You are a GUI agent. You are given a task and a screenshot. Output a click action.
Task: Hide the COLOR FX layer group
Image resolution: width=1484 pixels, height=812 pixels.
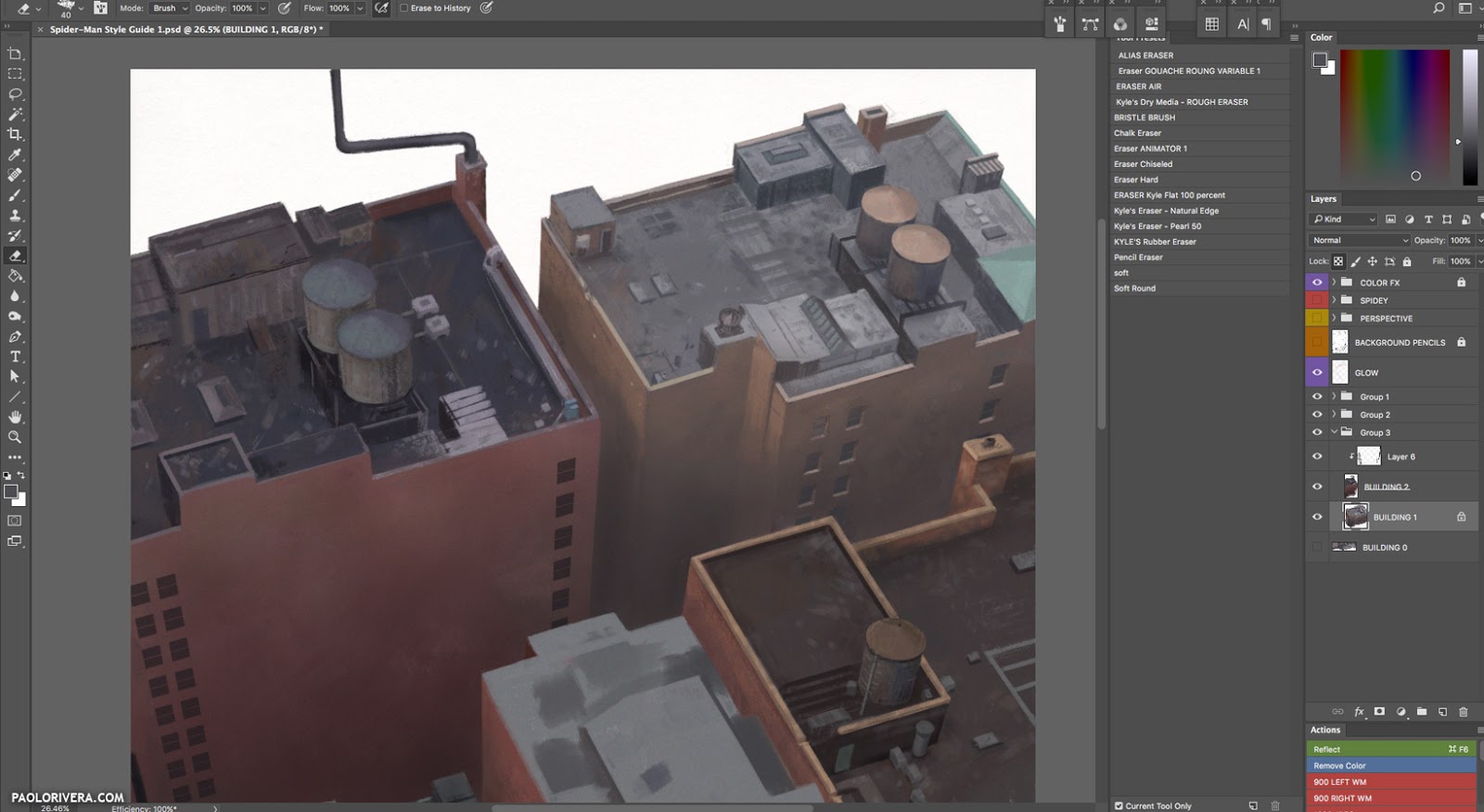pyautogui.click(x=1317, y=282)
